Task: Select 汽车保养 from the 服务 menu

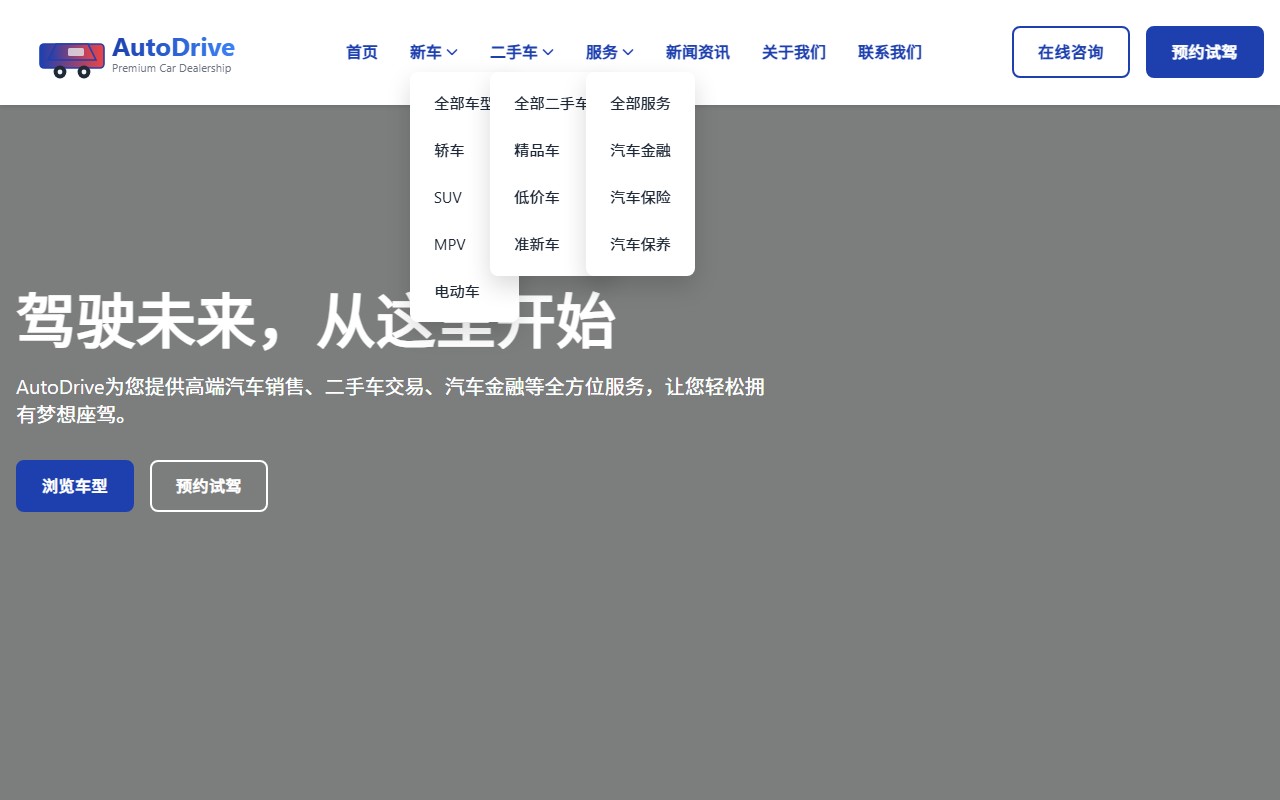Action: [640, 244]
